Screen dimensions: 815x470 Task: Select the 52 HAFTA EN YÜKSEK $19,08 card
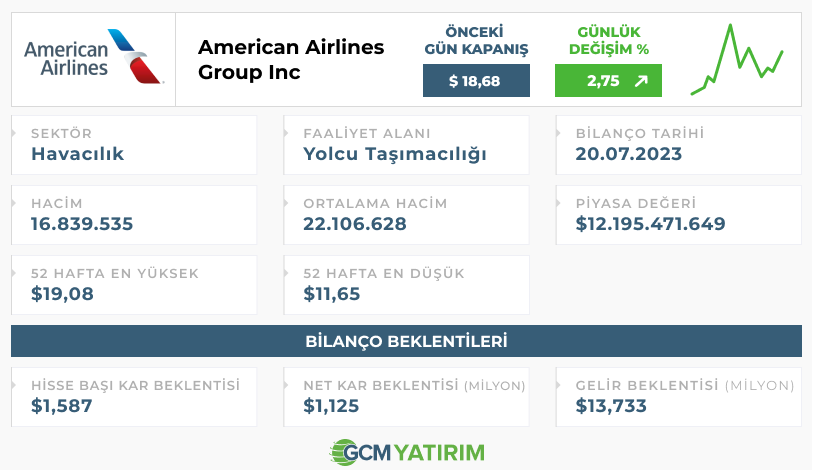(x=134, y=285)
